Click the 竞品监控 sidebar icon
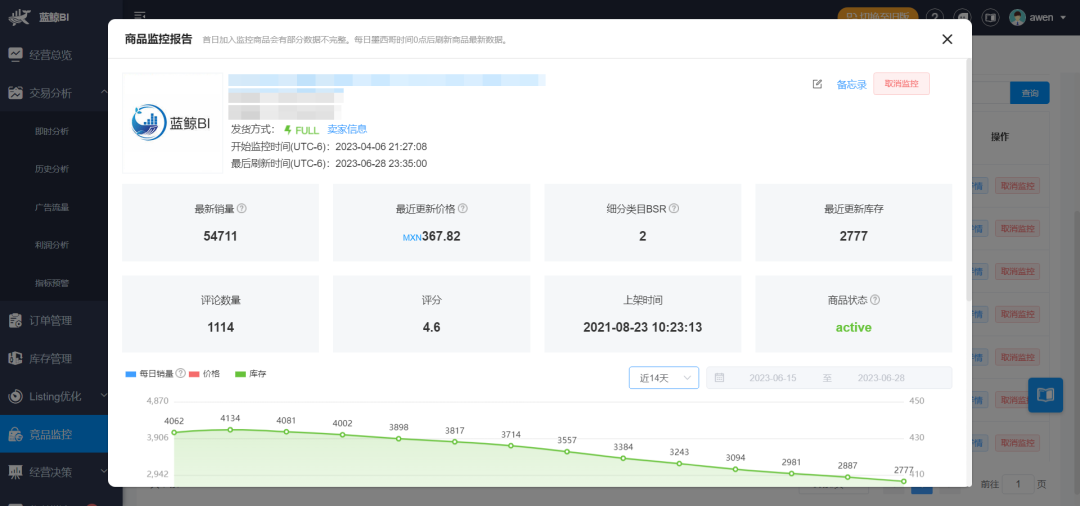The width and height of the screenshot is (1080, 506). pos(15,434)
